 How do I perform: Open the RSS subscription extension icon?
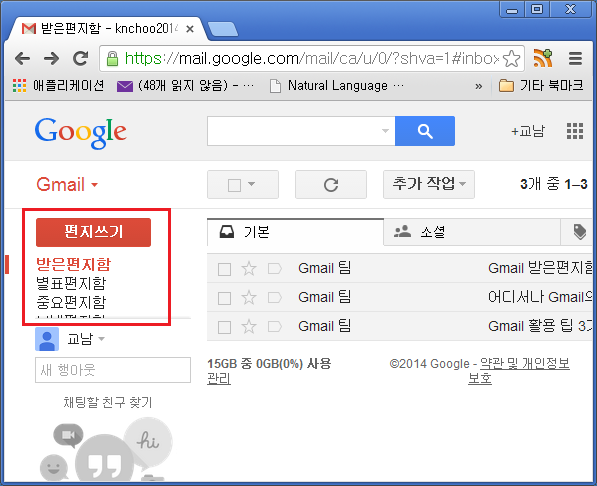point(543,58)
